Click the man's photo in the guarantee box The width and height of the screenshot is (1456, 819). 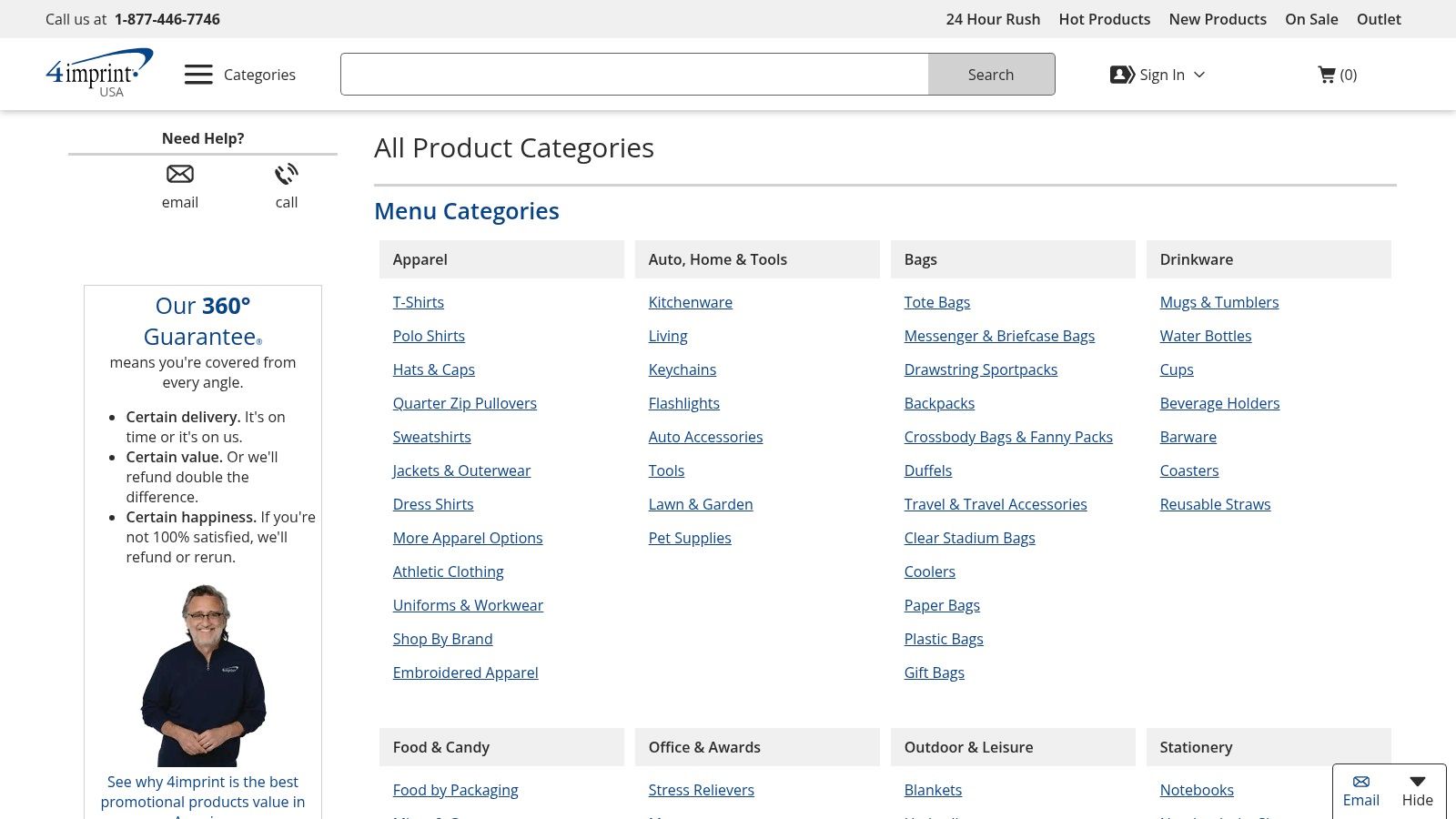click(203, 675)
